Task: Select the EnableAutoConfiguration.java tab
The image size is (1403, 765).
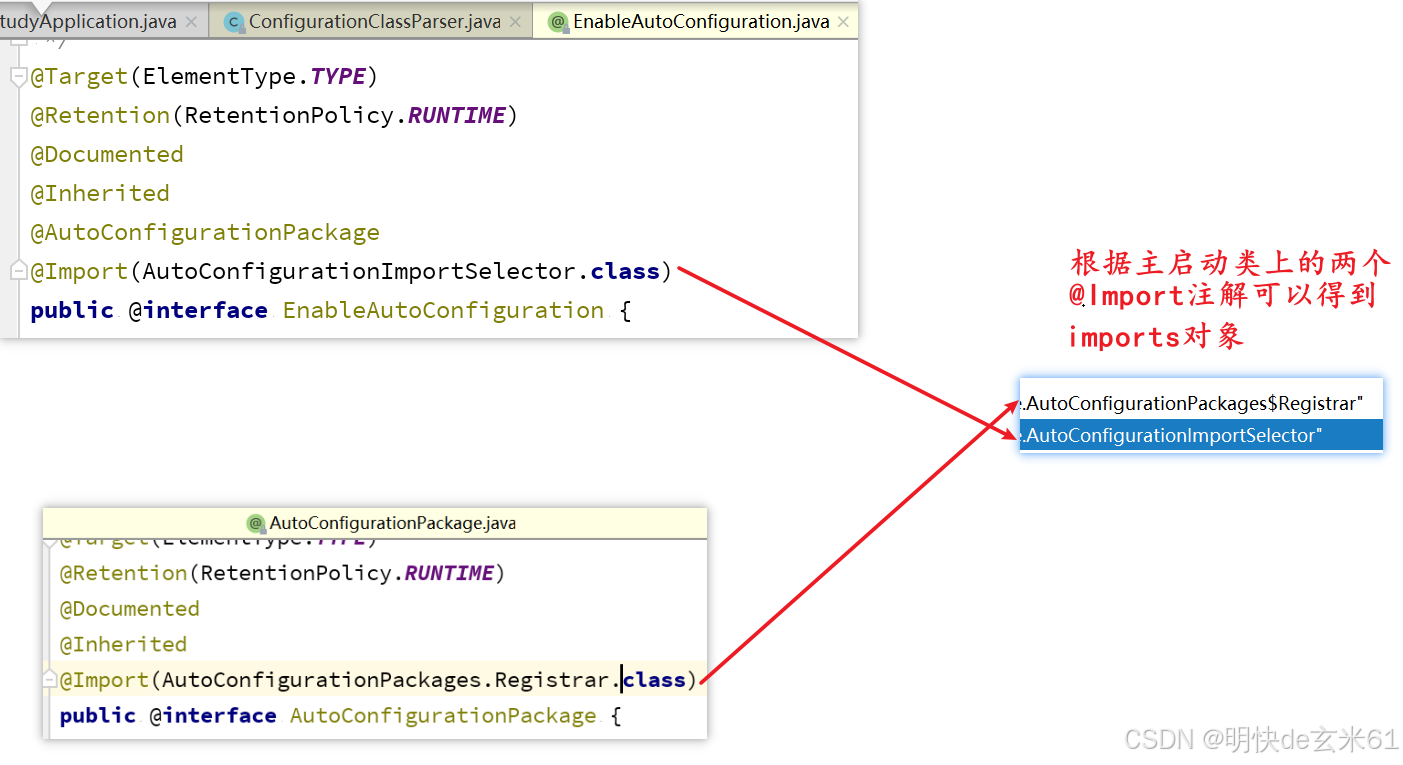Action: (x=696, y=22)
